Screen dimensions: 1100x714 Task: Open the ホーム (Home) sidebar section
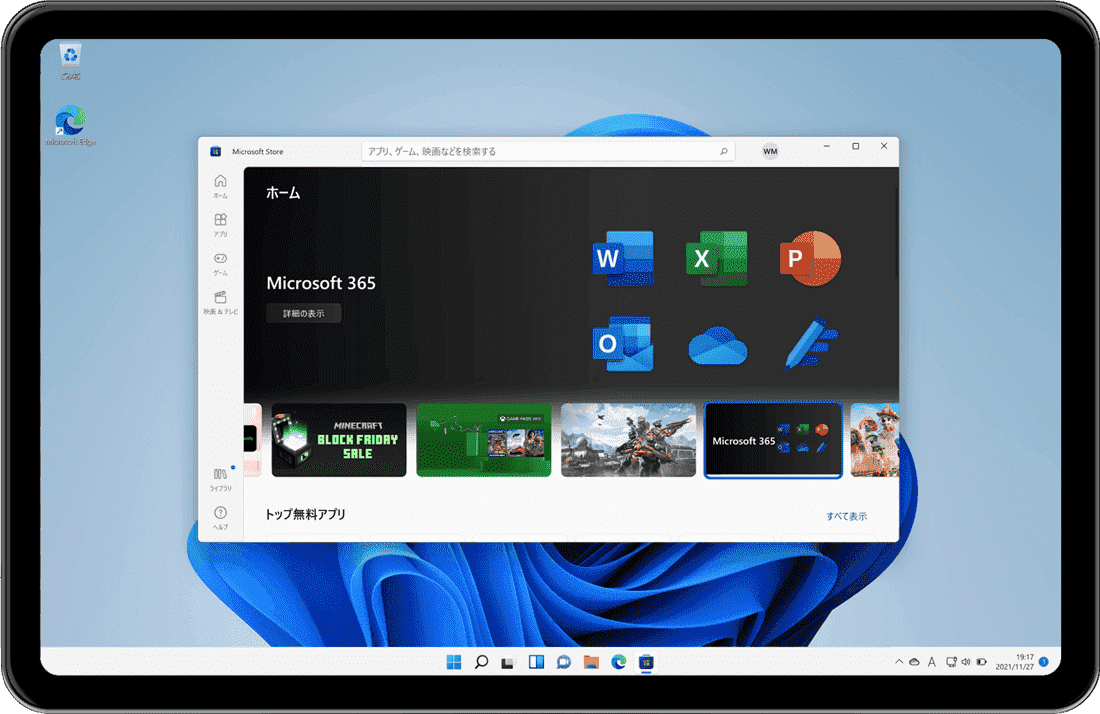(x=220, y=186)
